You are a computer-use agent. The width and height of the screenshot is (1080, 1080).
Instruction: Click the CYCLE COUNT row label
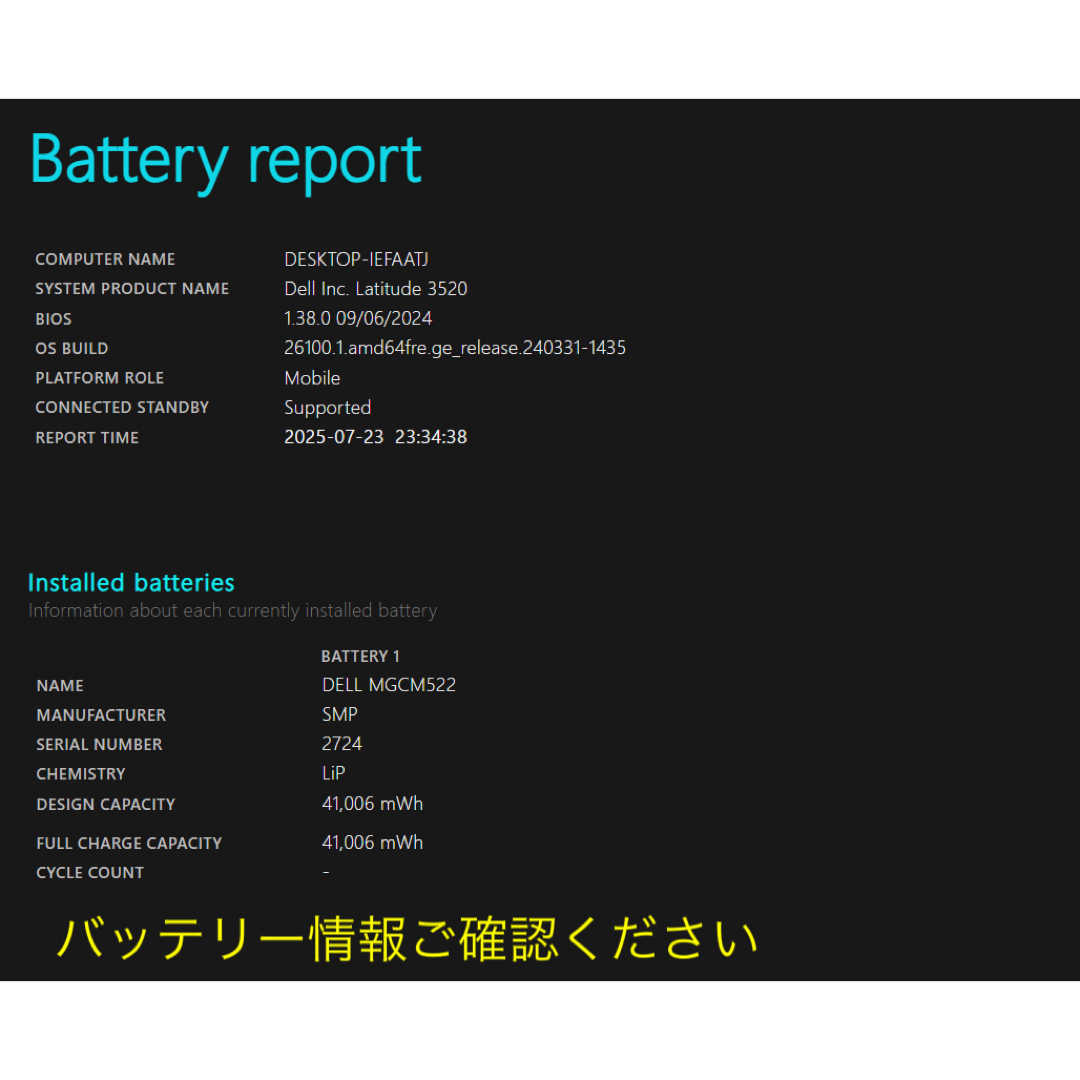pos(90,873)
